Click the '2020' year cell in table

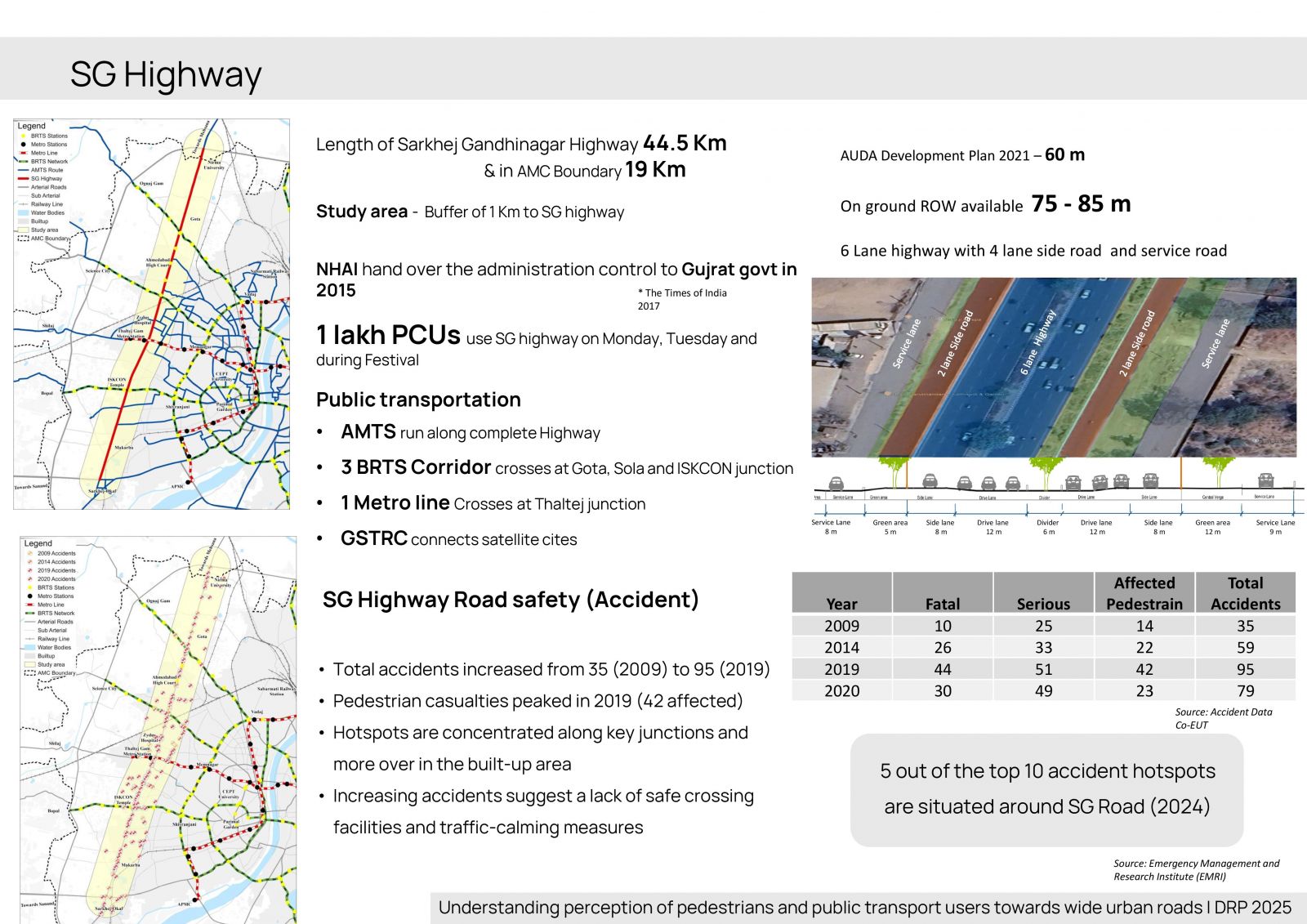coord(841,690)
